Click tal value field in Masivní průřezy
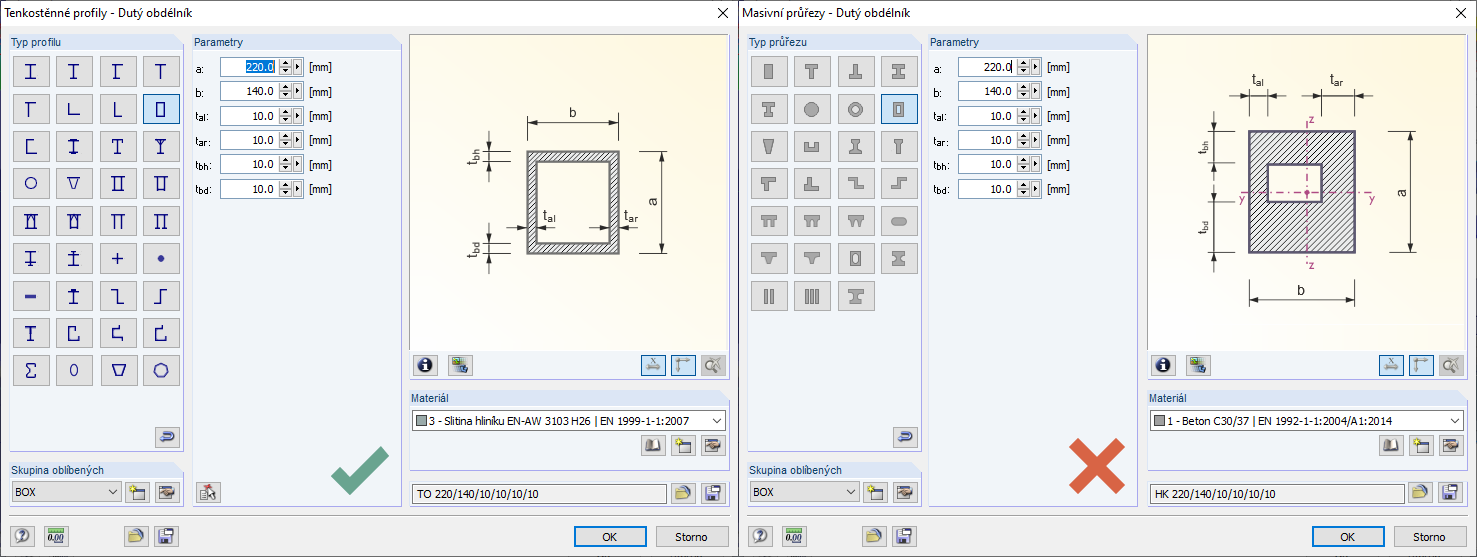This screenshot has height=557, width=1477. [987, 116]
